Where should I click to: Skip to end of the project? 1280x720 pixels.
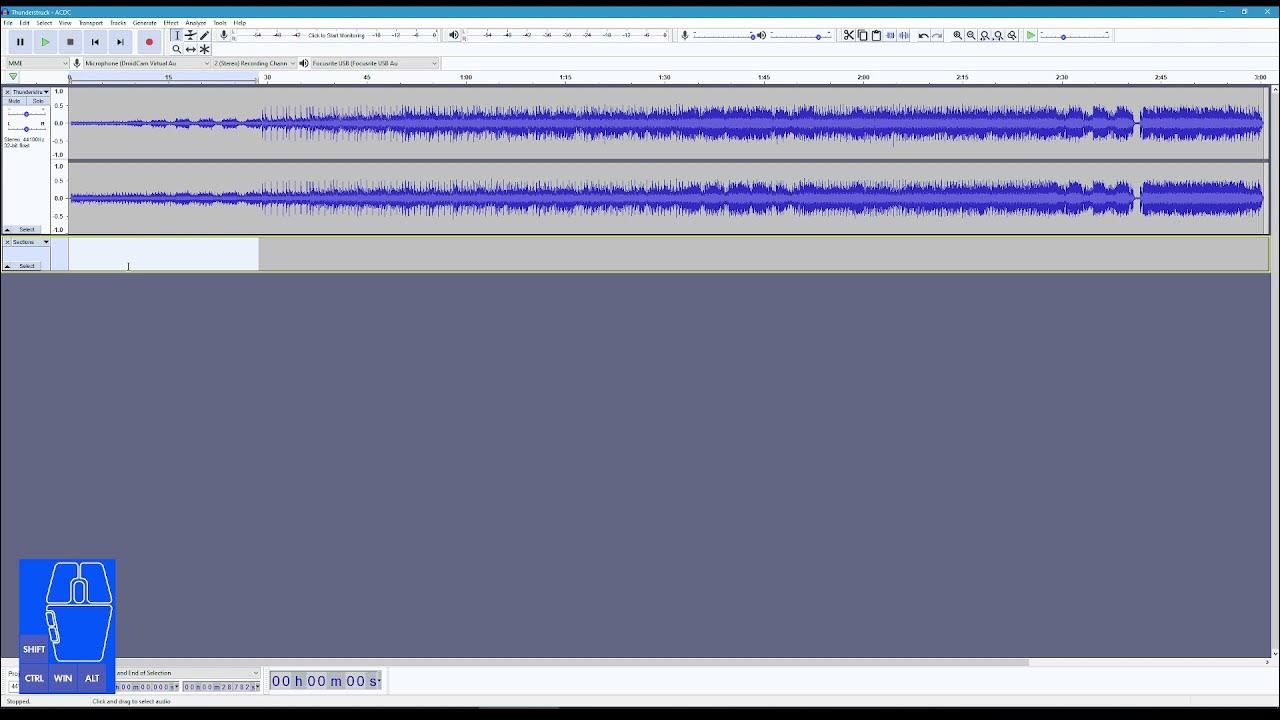pos(120,42)
